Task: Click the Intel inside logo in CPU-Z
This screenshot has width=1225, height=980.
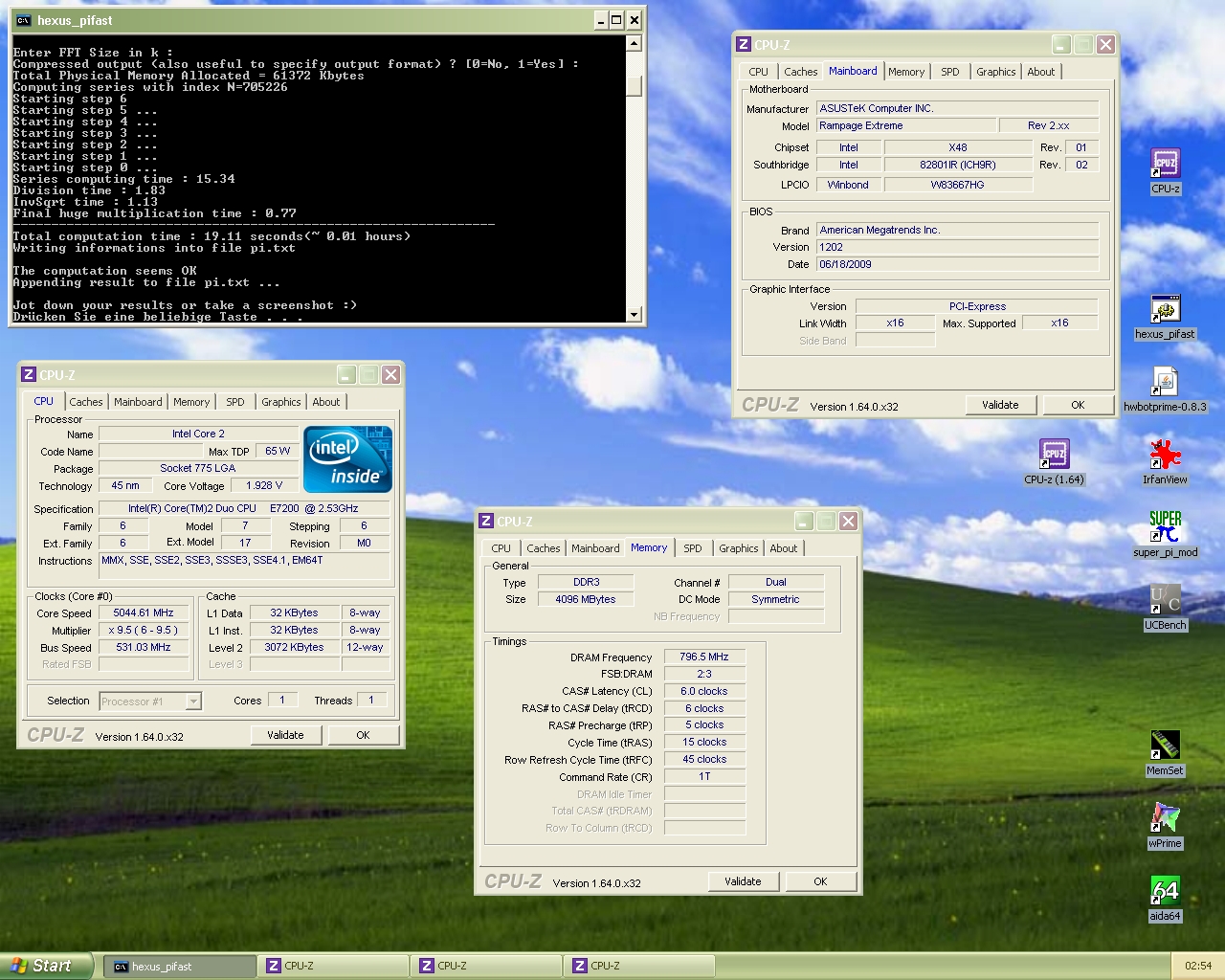Action: pyautogui.click(x=347, y=459)
